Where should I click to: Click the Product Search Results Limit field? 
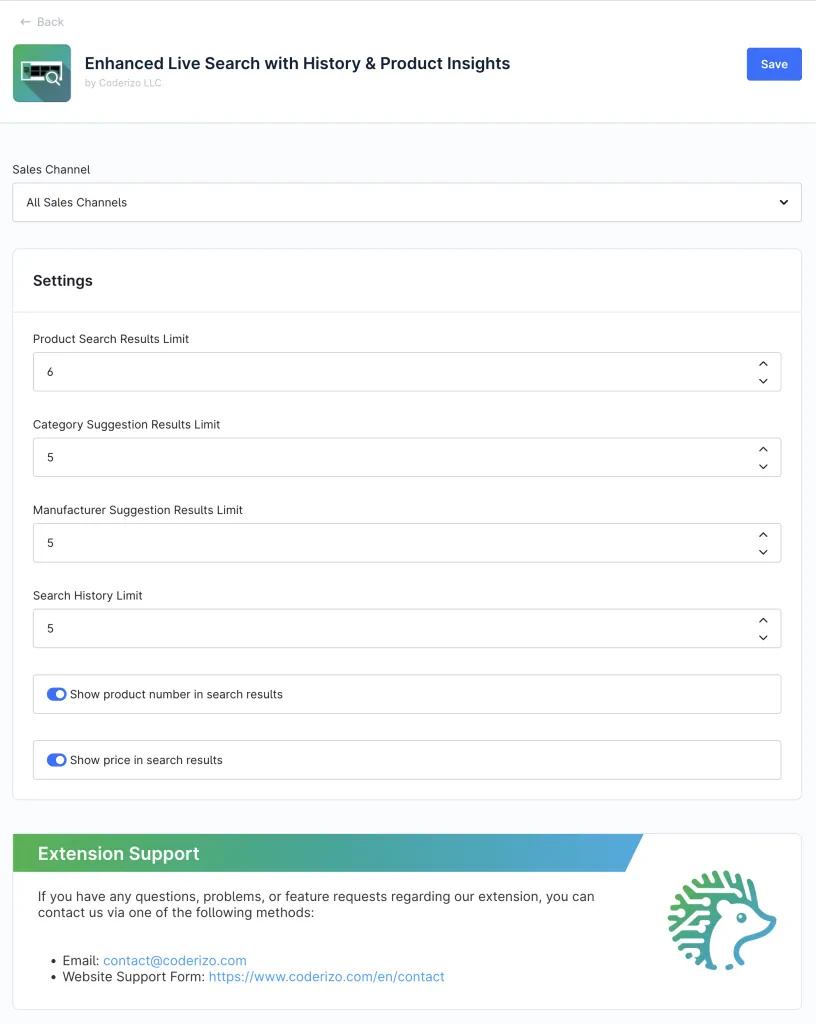point(390,372)
